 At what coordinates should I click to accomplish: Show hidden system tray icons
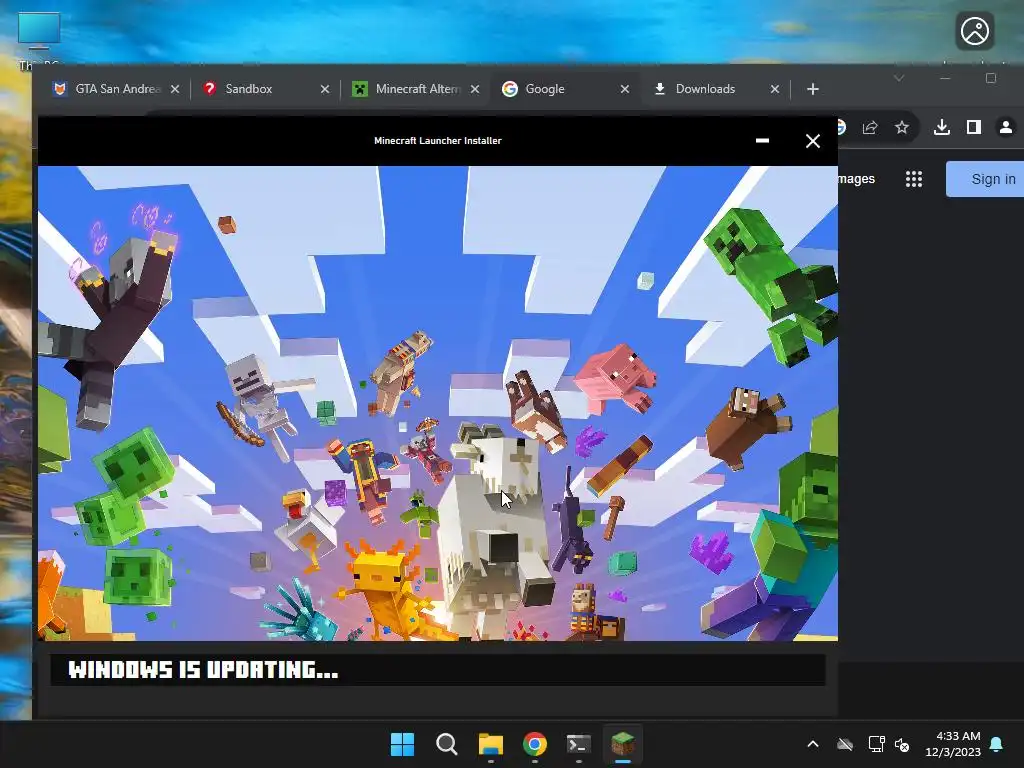(x=812, y=744)
